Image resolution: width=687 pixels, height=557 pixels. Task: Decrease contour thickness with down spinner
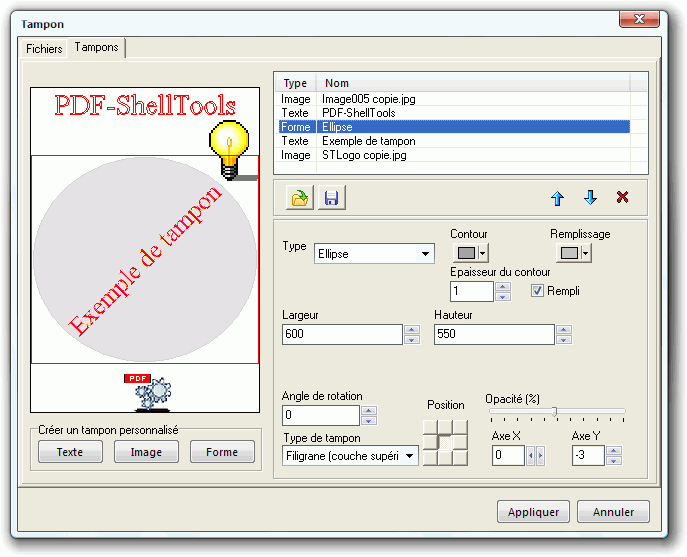(x=503, y=297)
